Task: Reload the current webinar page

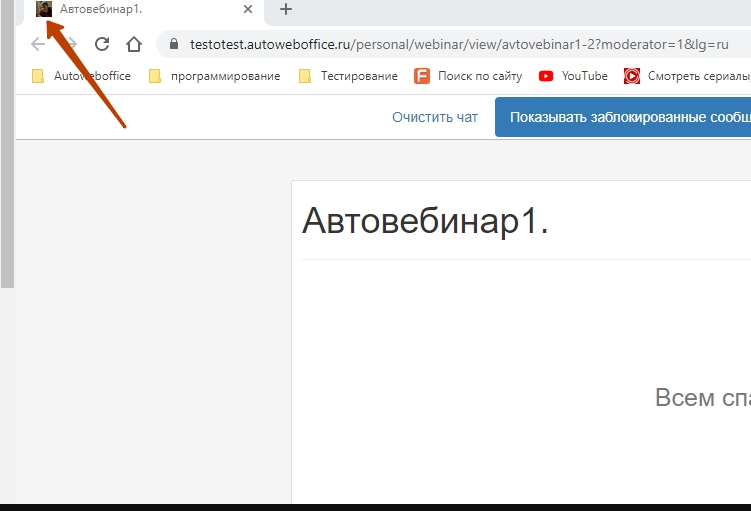Action: tap(101, 44)
